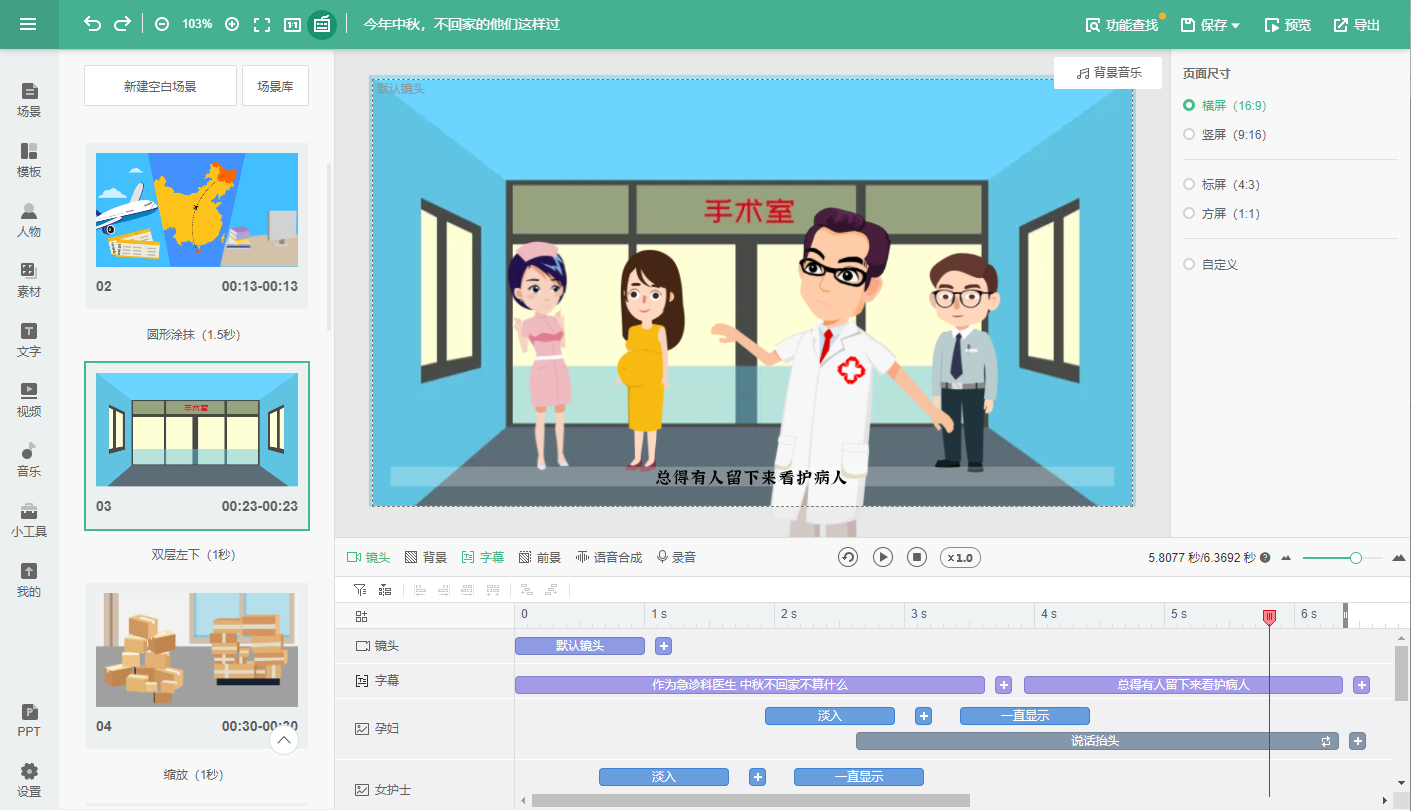Change playback speed x1.0

[x=960, y=557]
